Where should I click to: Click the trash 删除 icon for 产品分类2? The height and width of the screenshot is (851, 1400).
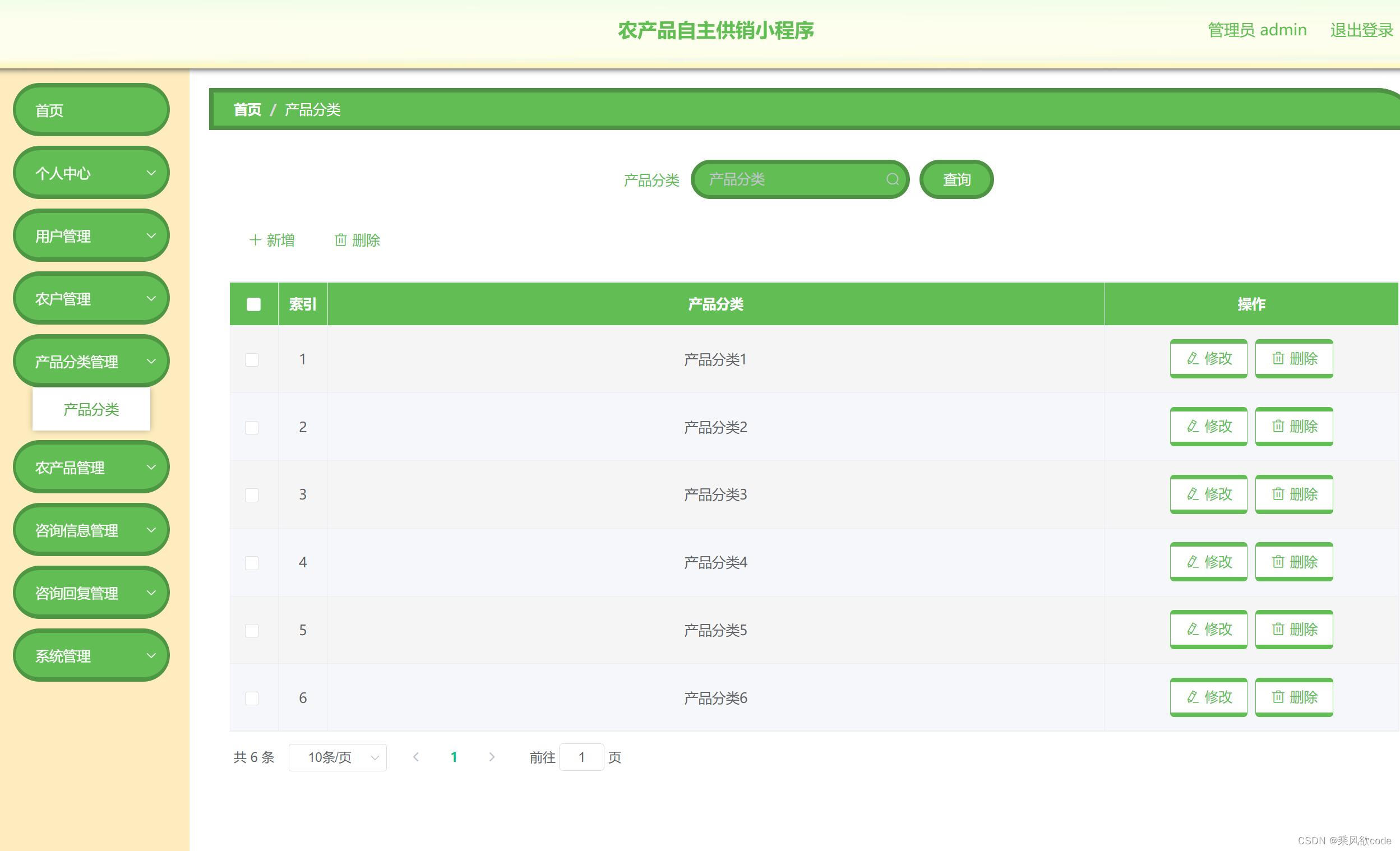click(1278, 426)
